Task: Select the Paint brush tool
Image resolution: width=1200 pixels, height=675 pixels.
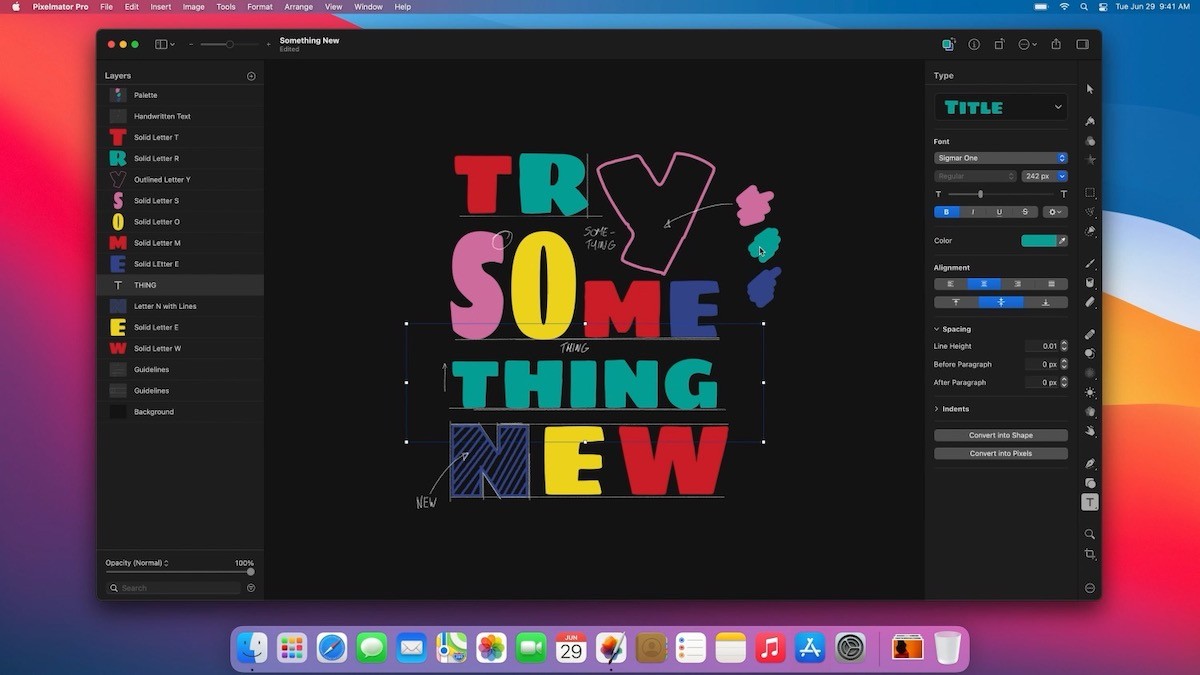Action: (1090, 264)
